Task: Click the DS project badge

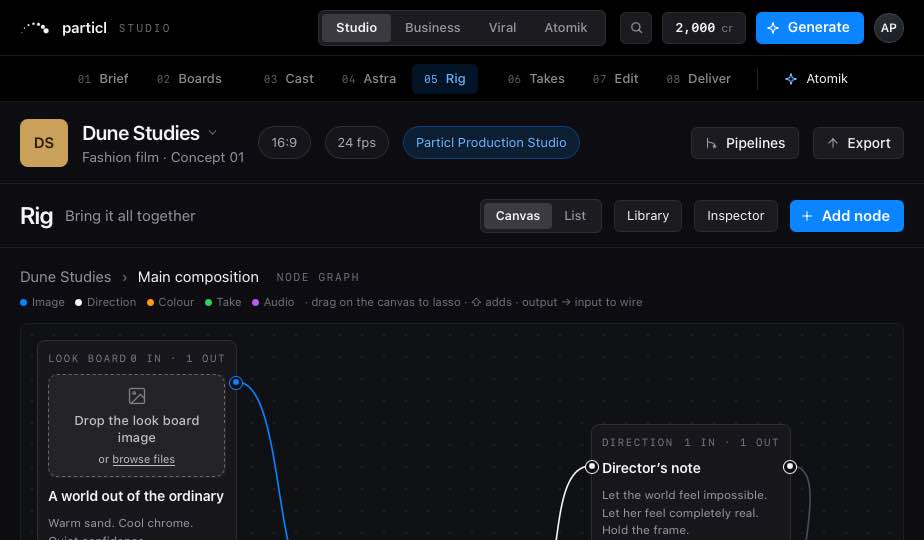Action: [44, 143]
